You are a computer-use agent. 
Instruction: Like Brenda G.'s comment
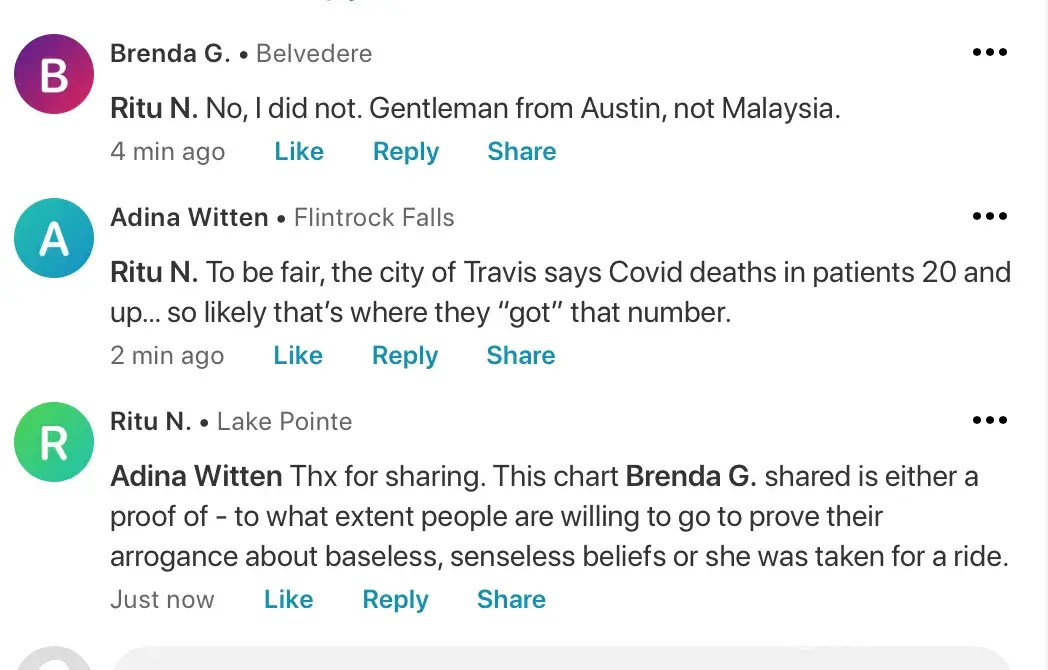coord(299,152)
